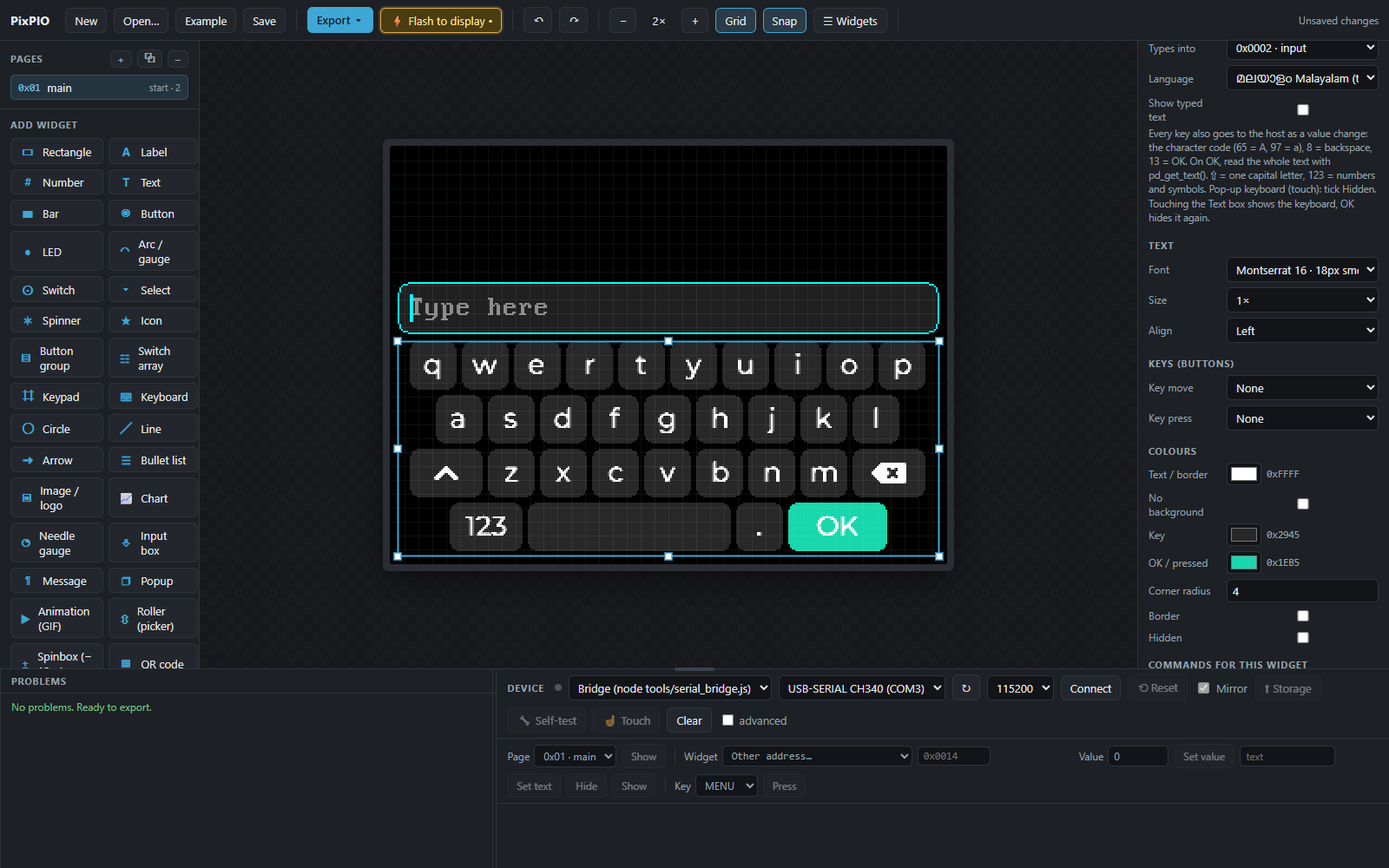1389x868 pixels.
Task: Open the Export menu
Action: pos(339,21)
